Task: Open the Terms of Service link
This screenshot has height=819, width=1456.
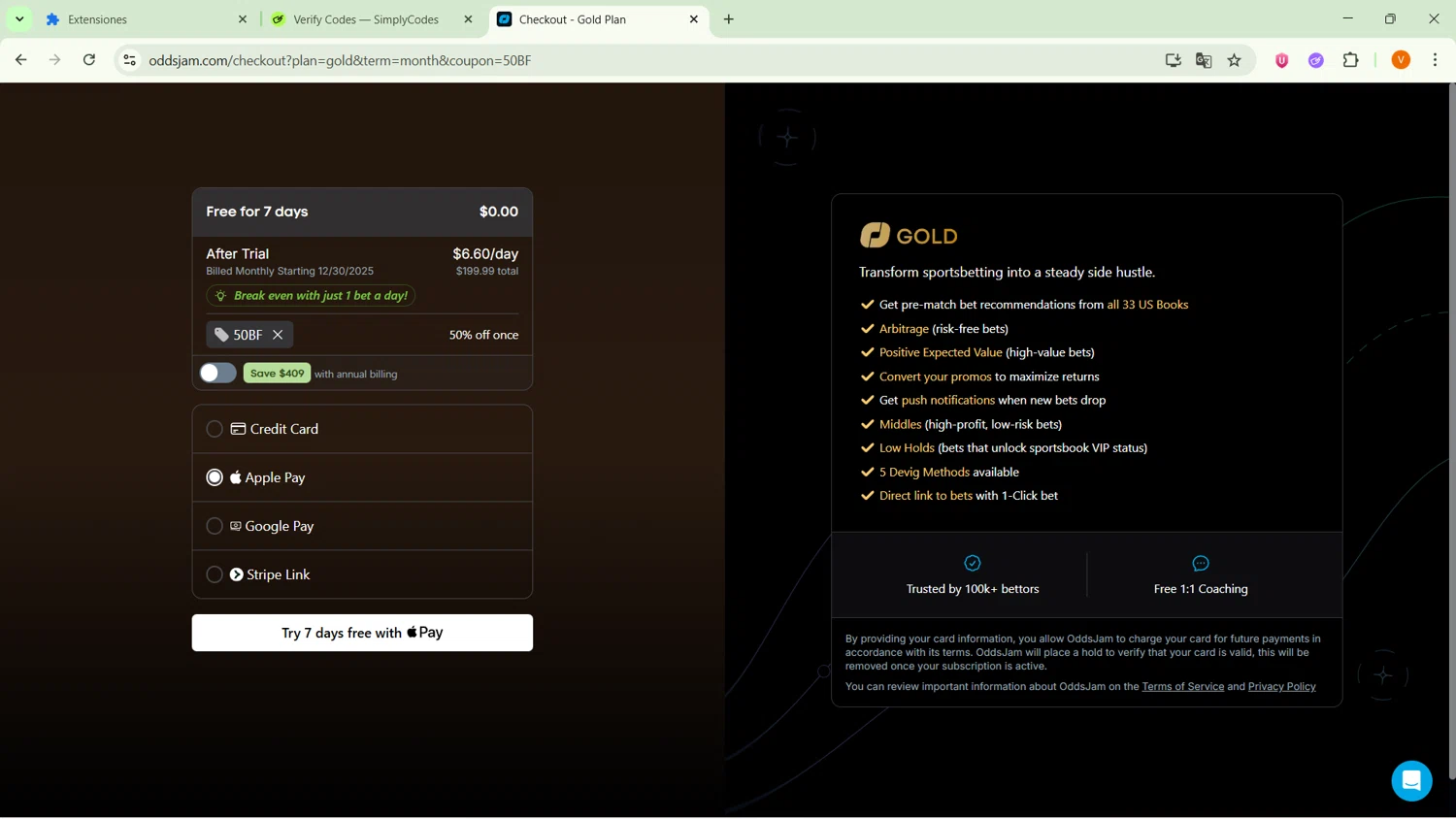Action: pyautogui.click(x=1182, y=687)
